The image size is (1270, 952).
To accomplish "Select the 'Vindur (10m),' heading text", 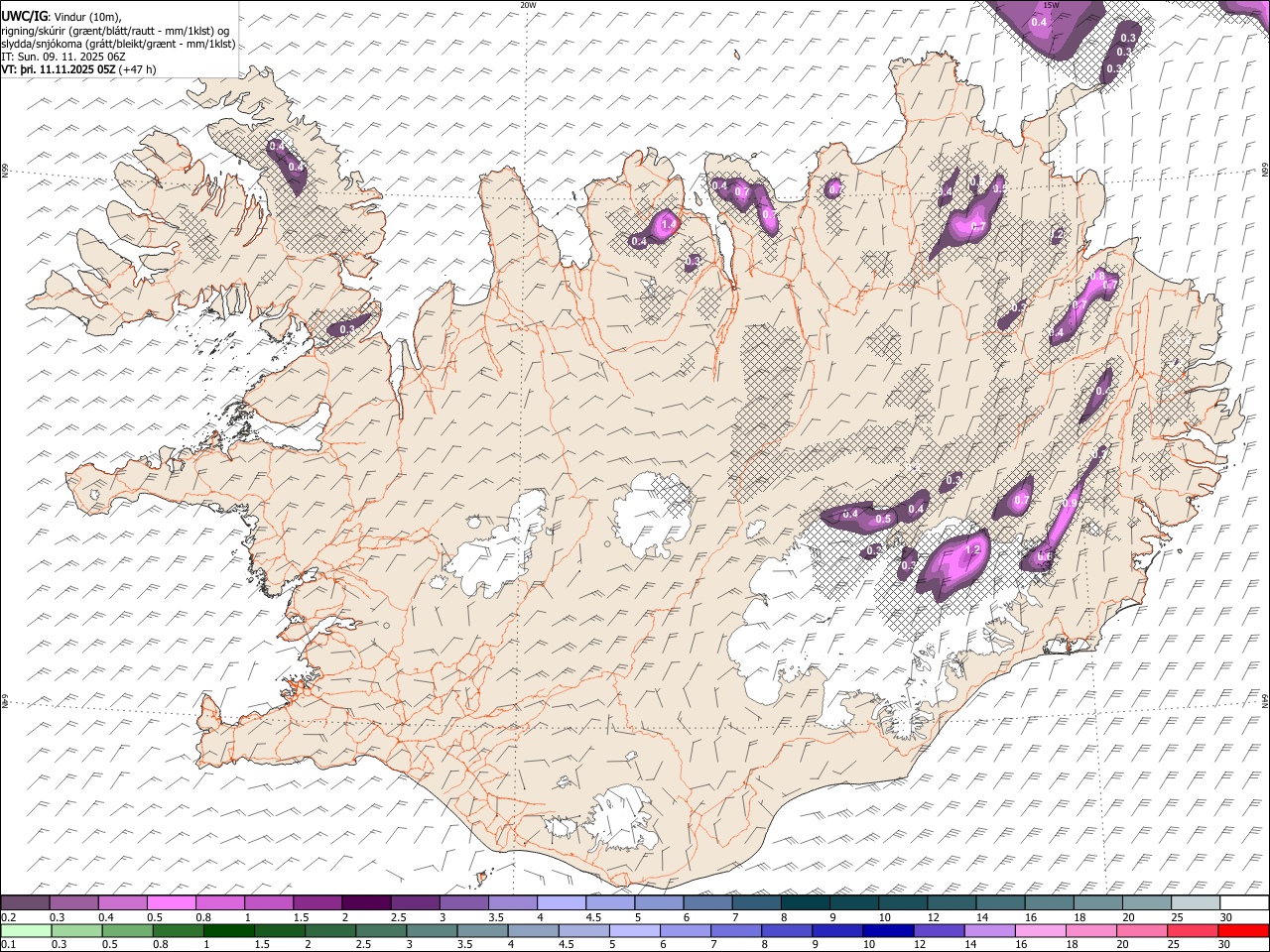I will pyautogui.click(x=86, y=16).
